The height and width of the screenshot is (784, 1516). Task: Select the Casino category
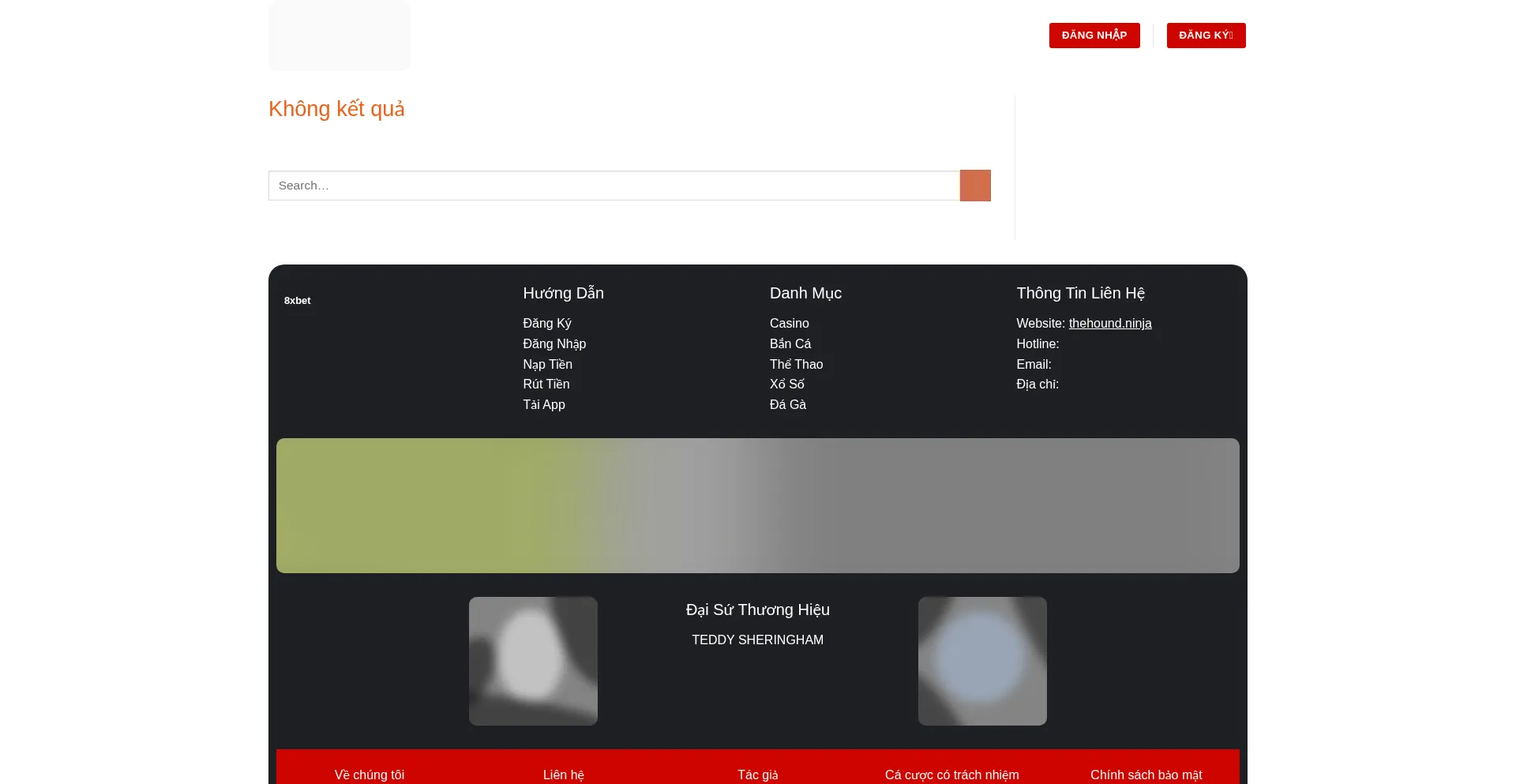(x=789, y=324)
